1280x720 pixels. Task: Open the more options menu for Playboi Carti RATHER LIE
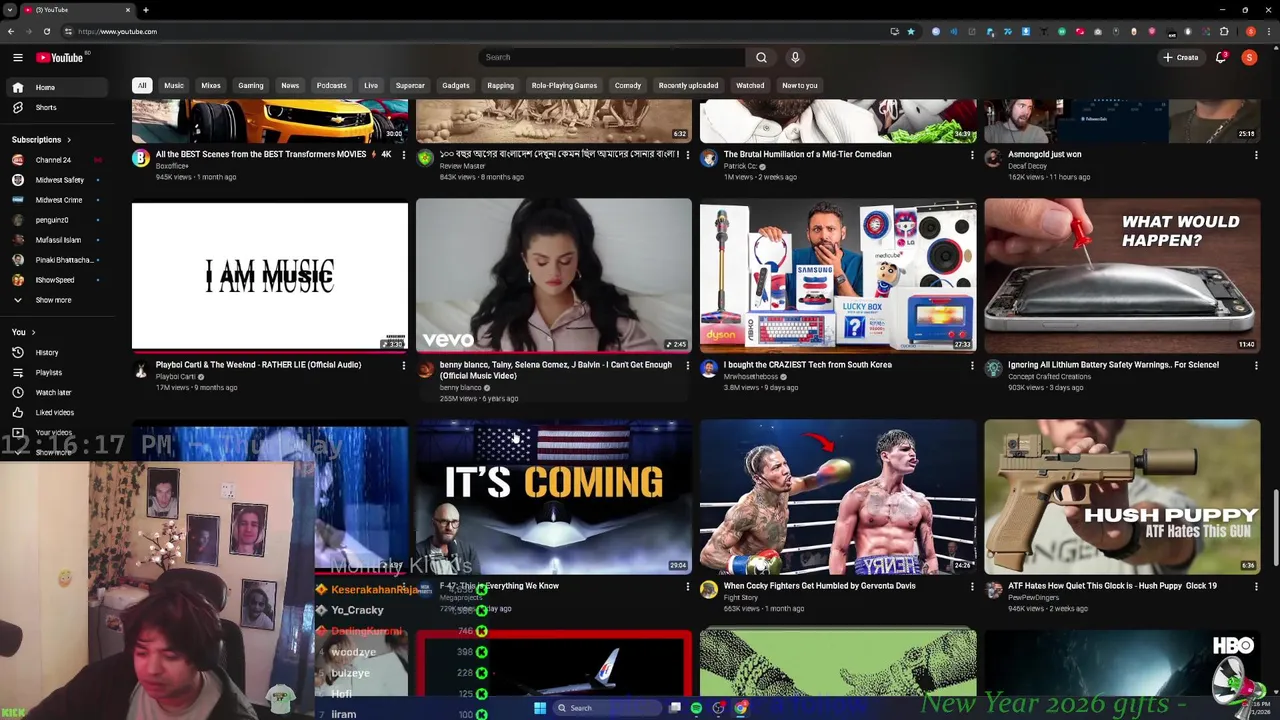click(403, 366)
